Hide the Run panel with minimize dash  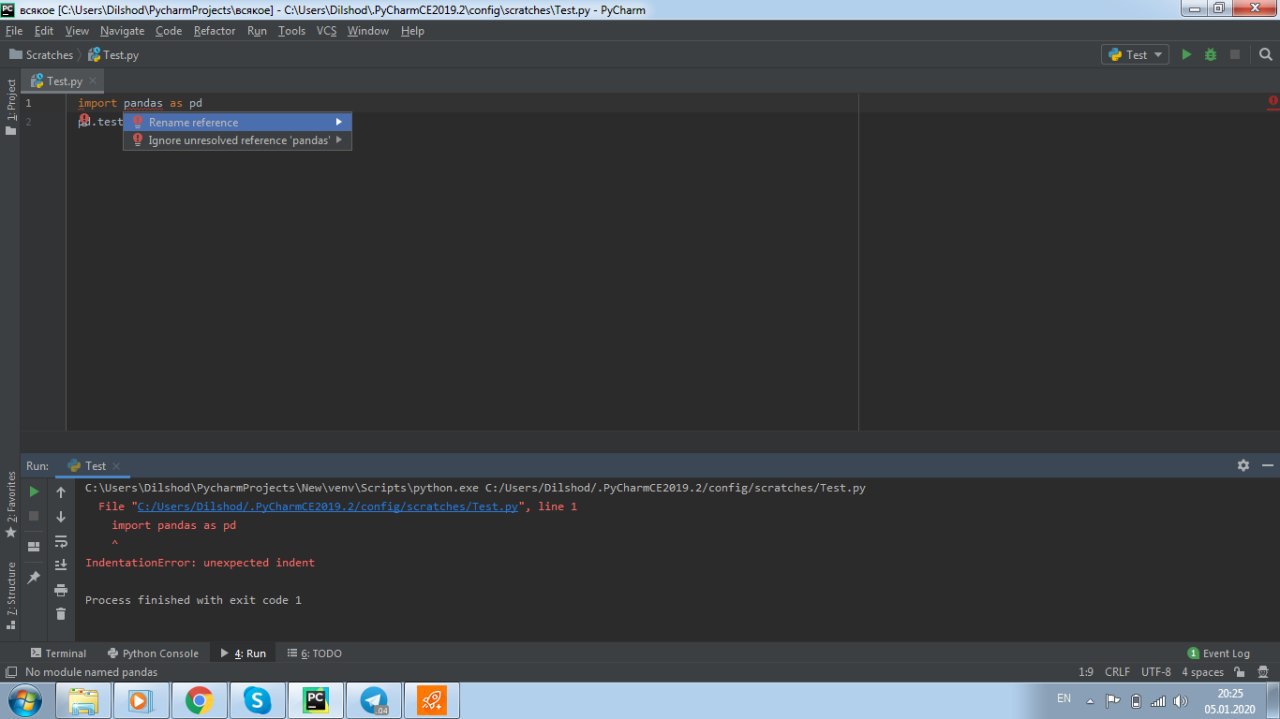(1267, 465)
